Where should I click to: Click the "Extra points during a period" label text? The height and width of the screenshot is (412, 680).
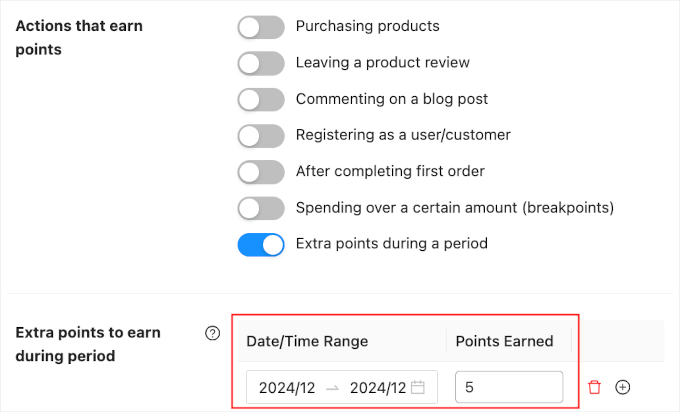[392, 244]
